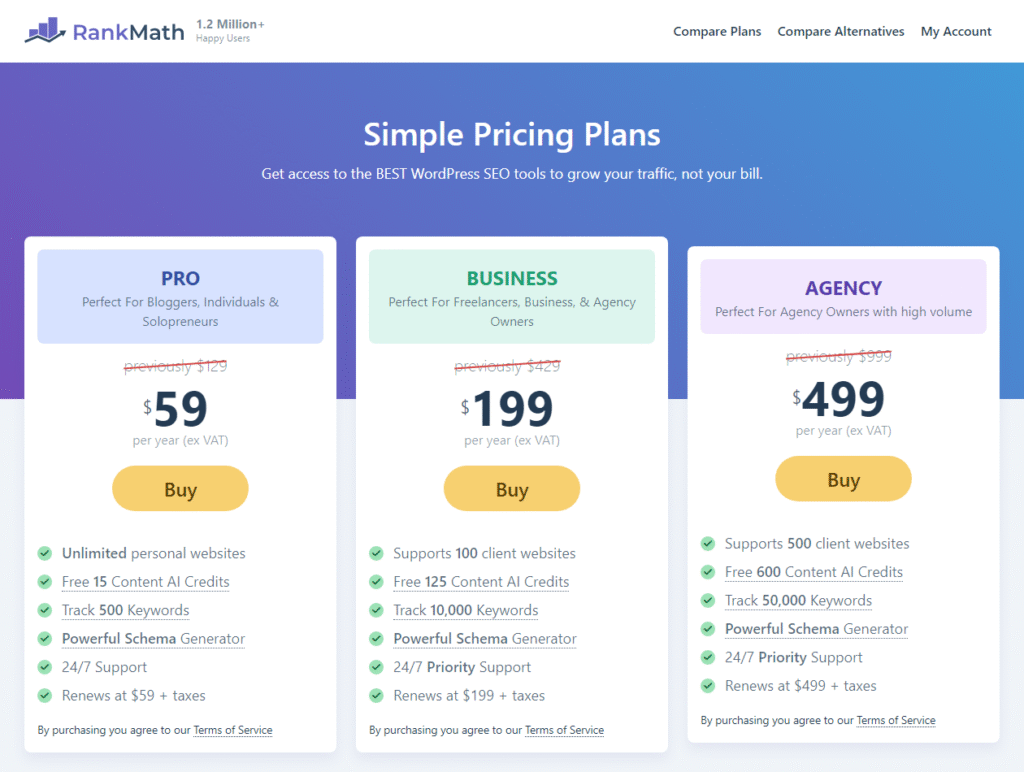The width and height of the screenshot is (1024, 772).
Task: Click checkmark icon next to Track 500 Keywords
Action: click(45, 610)
